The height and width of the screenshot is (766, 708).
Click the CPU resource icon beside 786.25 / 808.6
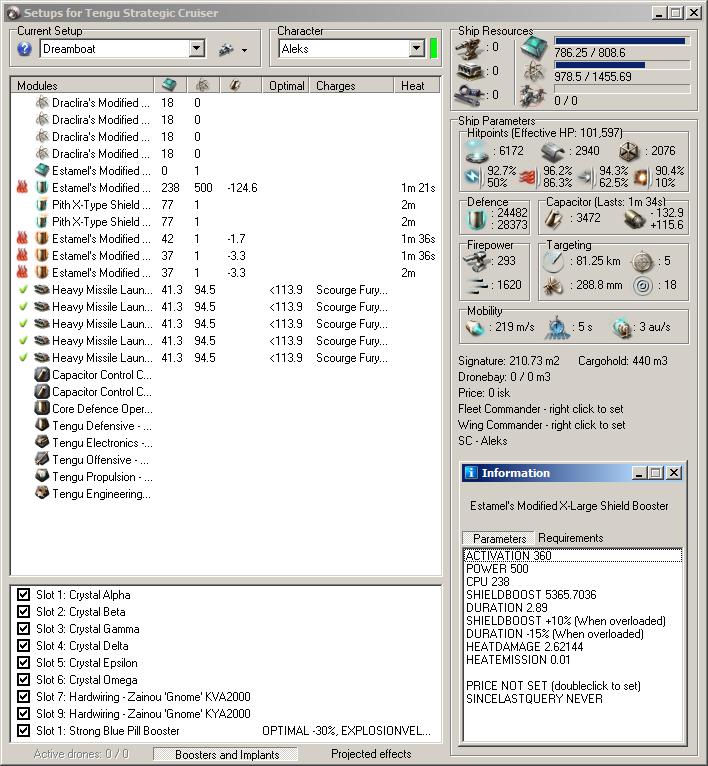[x=535, y=48]
